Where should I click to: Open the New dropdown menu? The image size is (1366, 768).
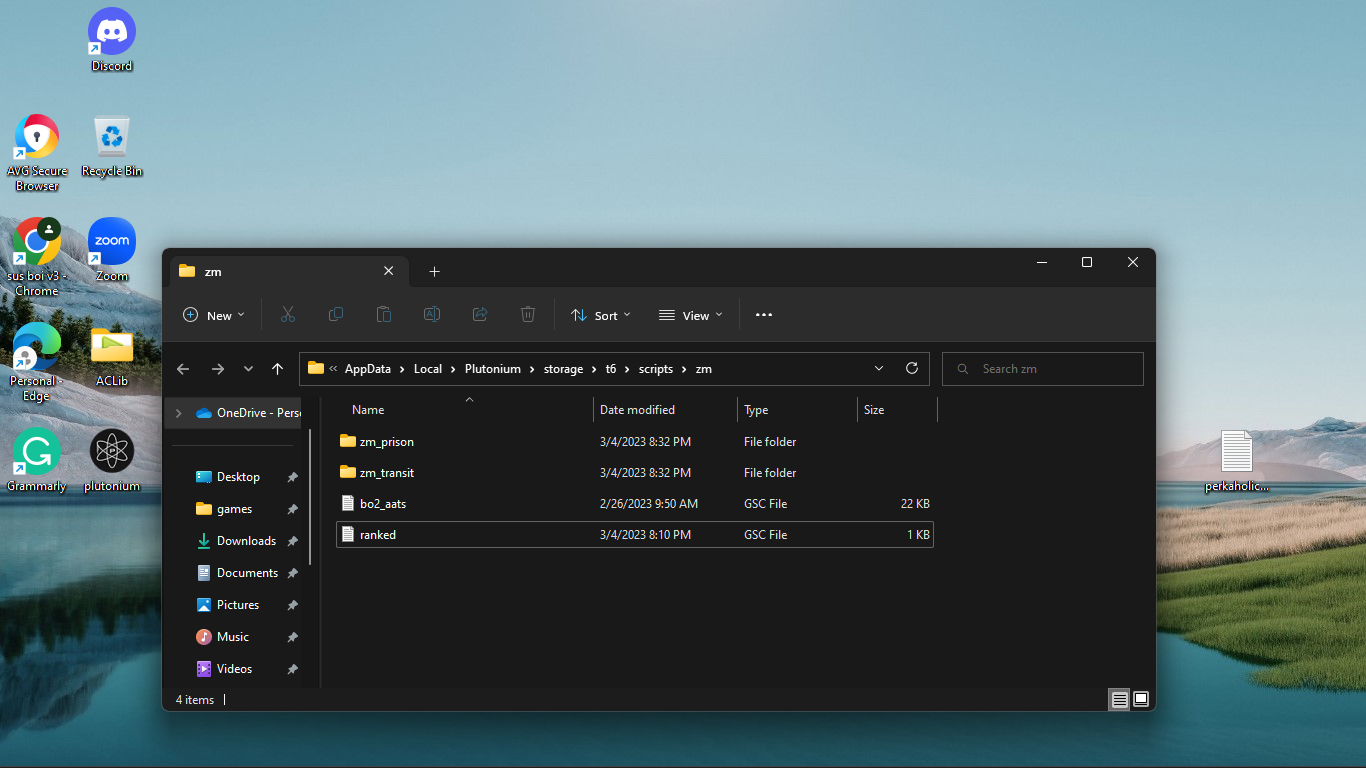(213, 315)
